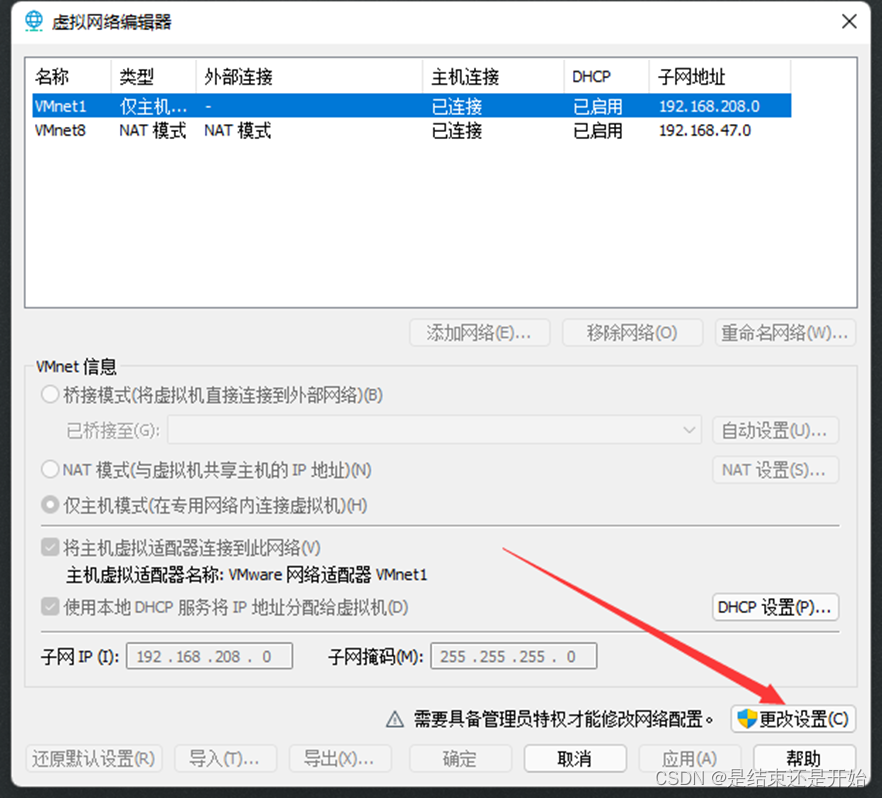The image size is (882, 798).
Task: Click the 帮助 button
Action: point(804,759)
